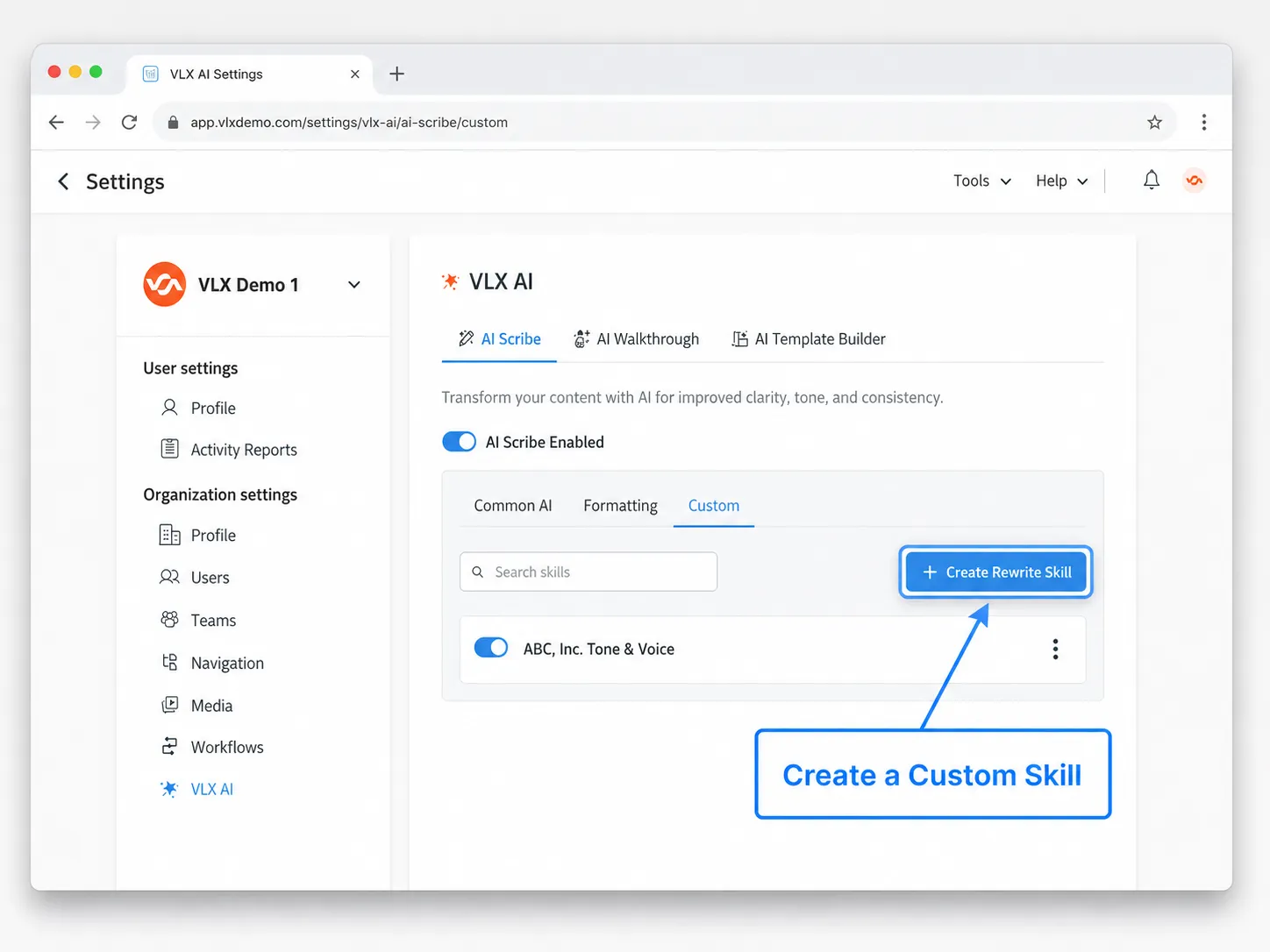The width and height of the screenshot is (1270, 952).
Task: Select the Custom sub-tab
Action: (x=714, y=506)
